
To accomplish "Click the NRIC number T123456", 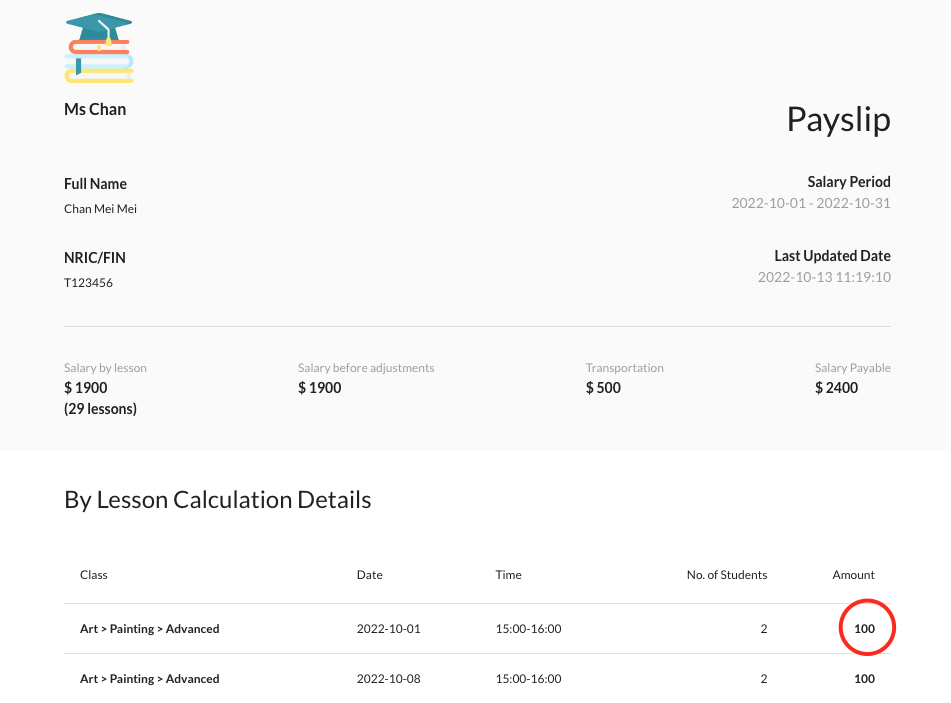I will [88, 283].
